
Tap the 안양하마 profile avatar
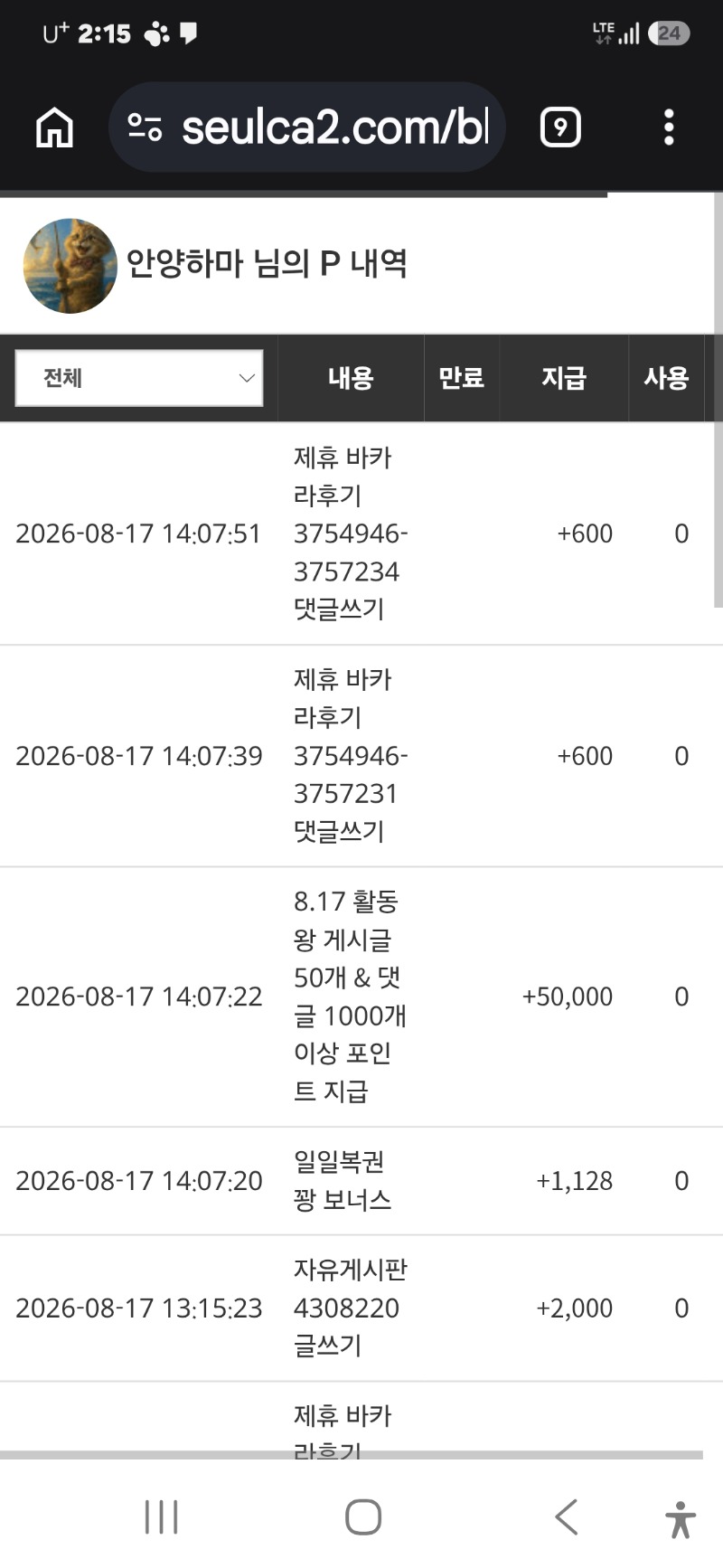click(70, 266)
